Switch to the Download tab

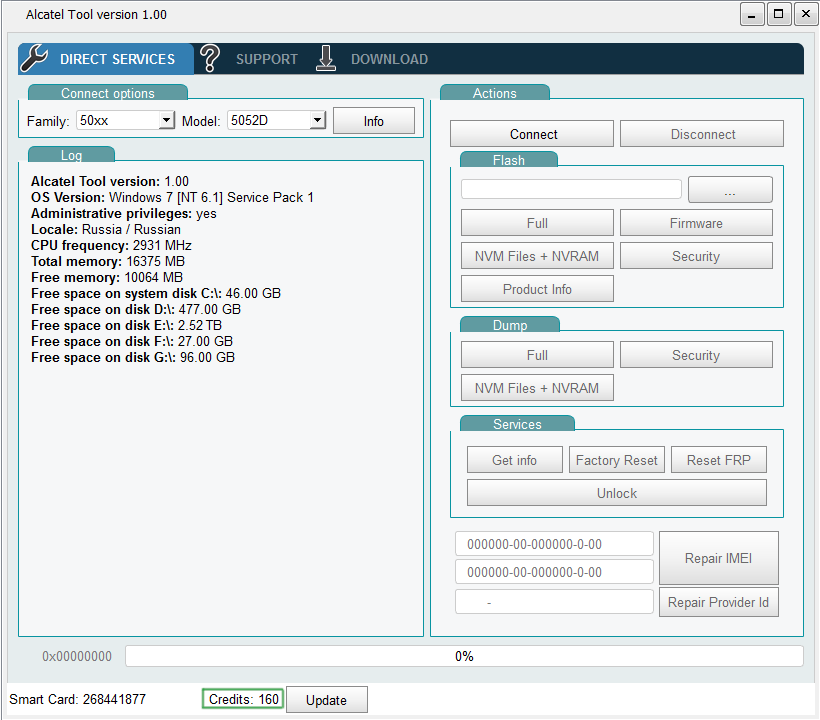[x=389, y=60]
